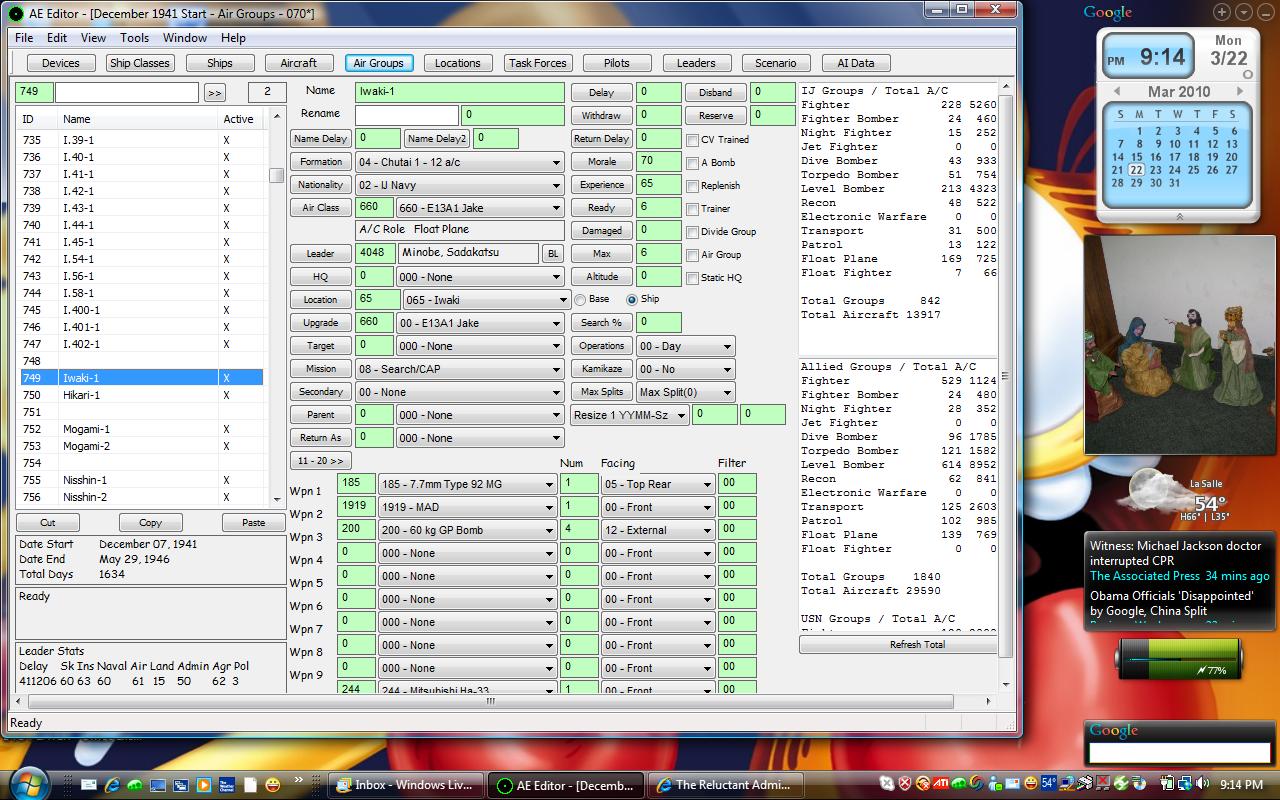
Task: Open Windows Mail quick launch icon
Action: (x=89, y=785)
